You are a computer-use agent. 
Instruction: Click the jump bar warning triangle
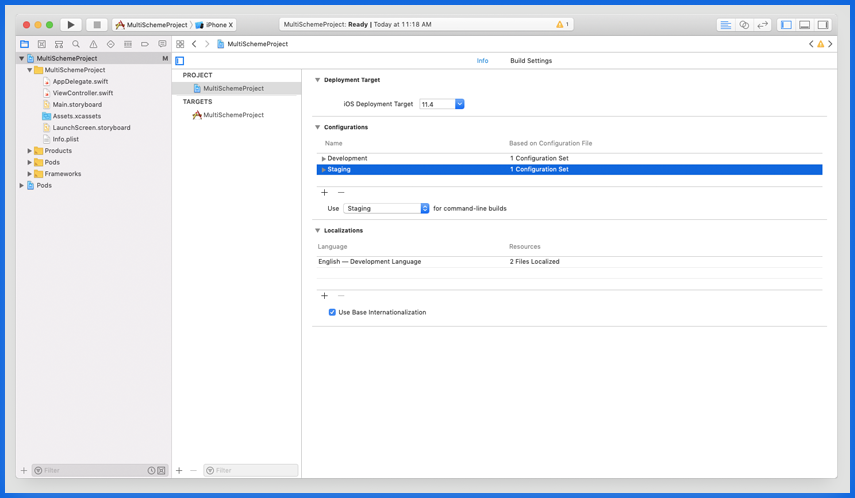821,44
